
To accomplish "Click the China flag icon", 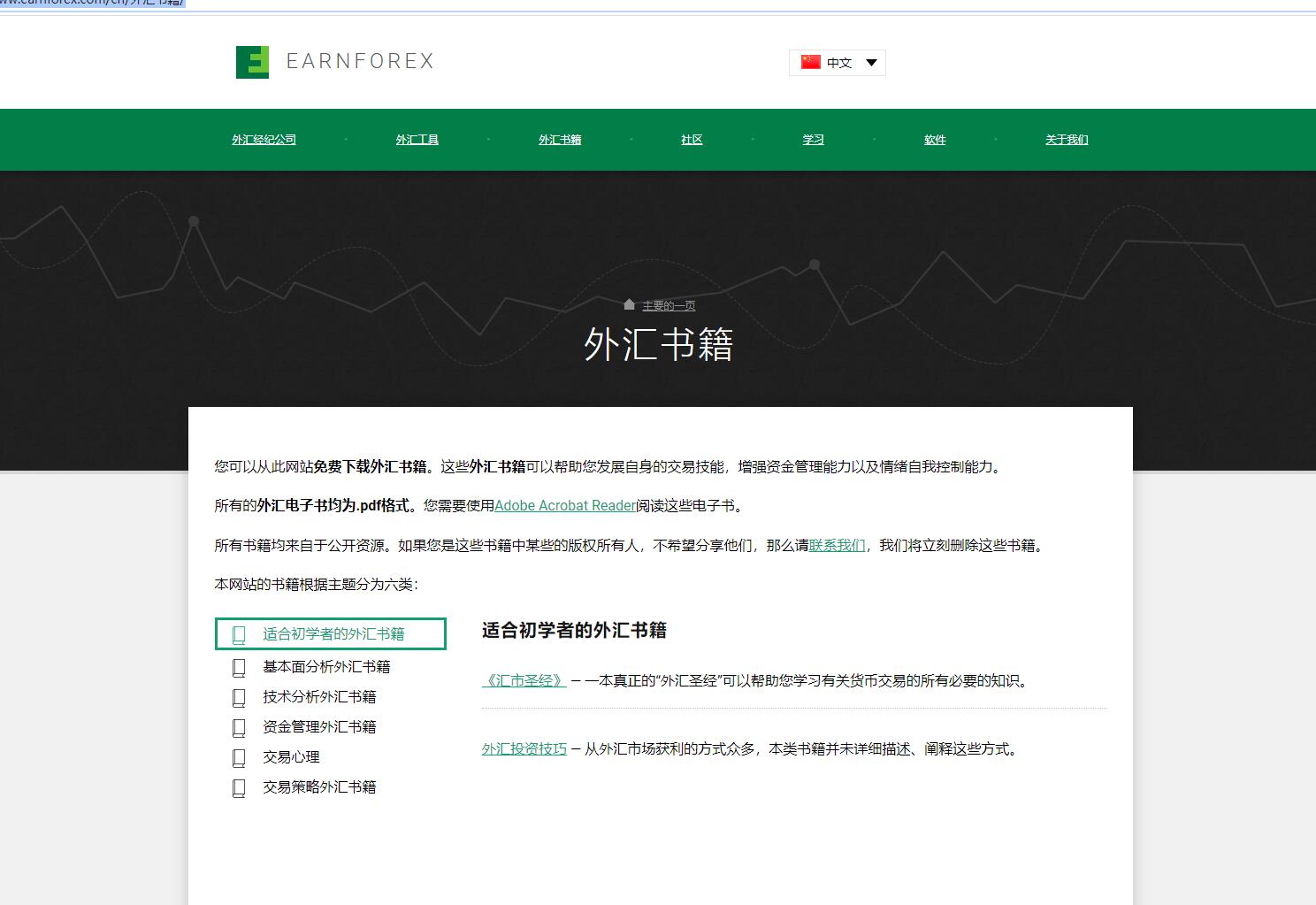I will (810, 62).
